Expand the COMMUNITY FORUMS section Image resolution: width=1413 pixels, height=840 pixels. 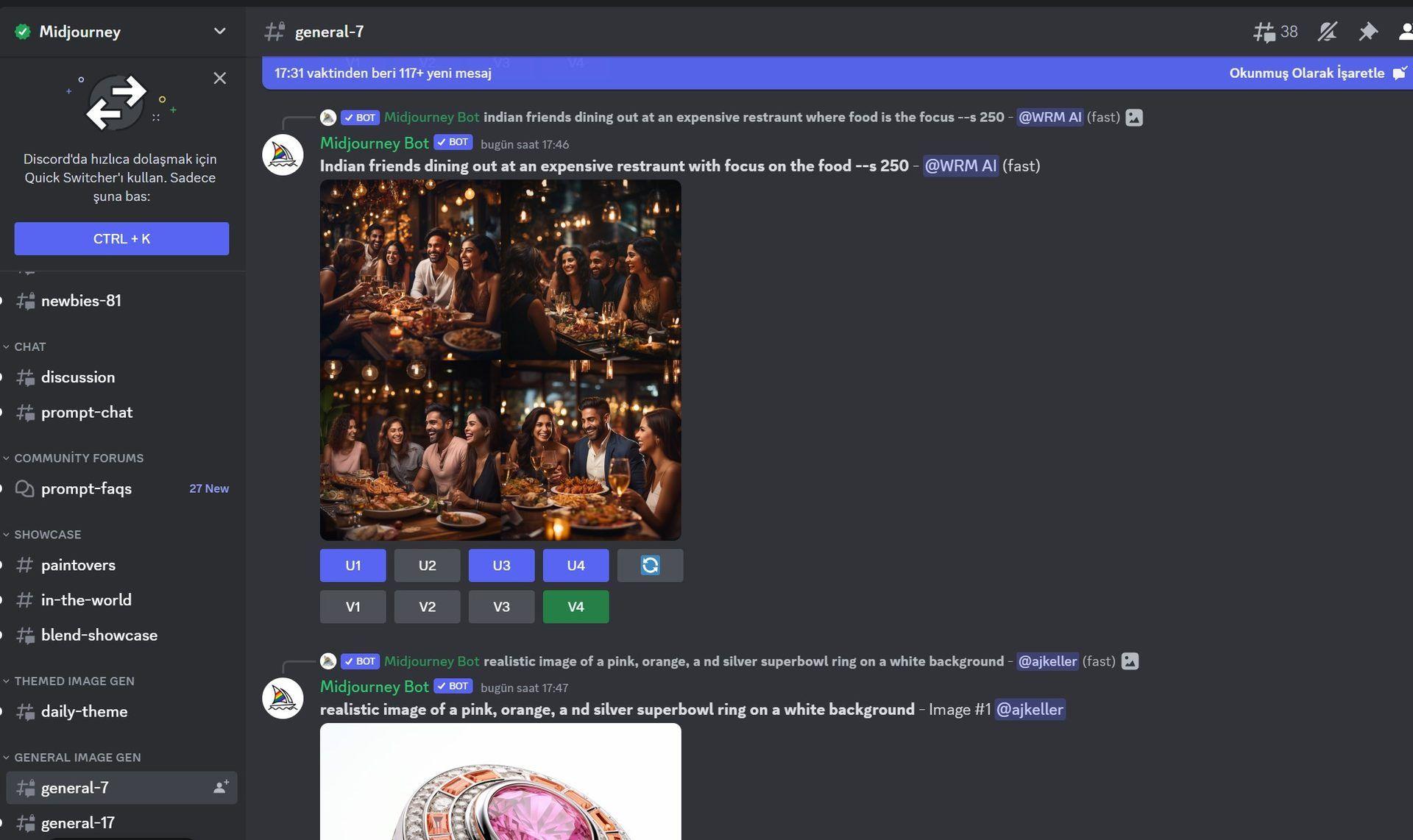(x=78, y=458)
